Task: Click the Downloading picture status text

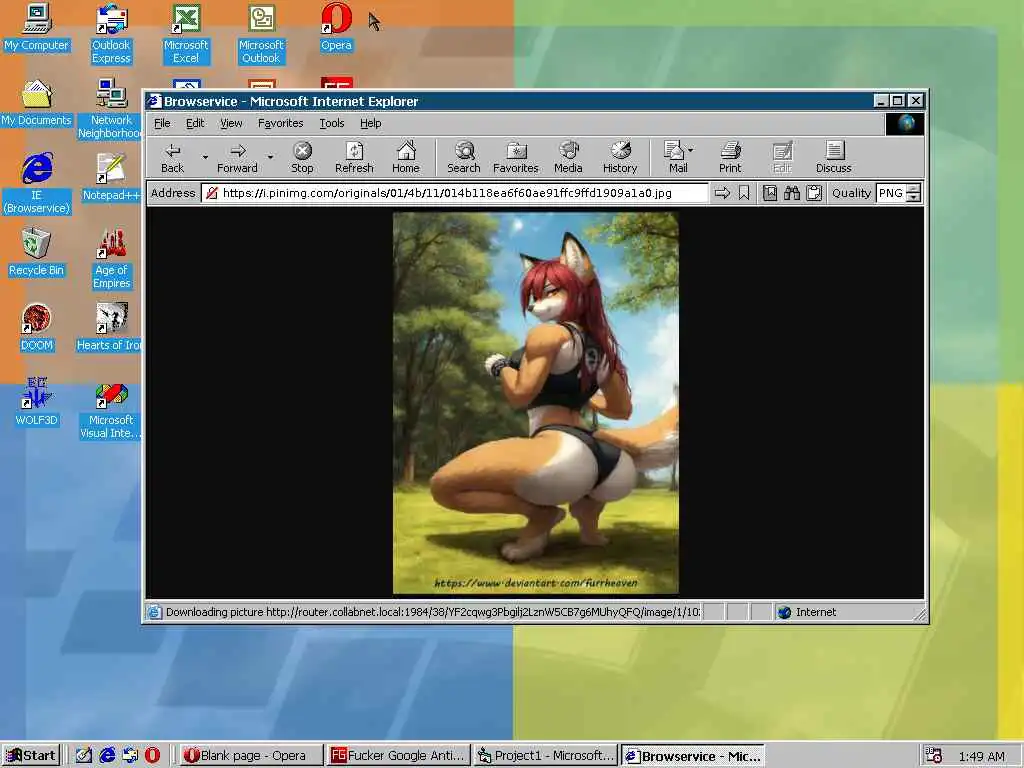Action: click(x=432, y=612)
